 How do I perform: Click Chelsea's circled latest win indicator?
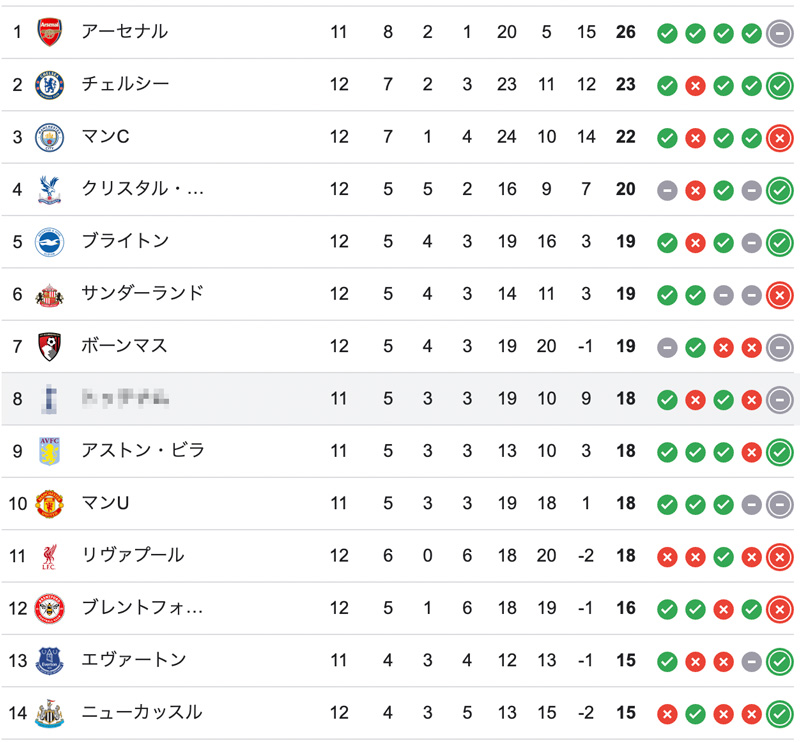pyautogui.click(x=779, y=85)
